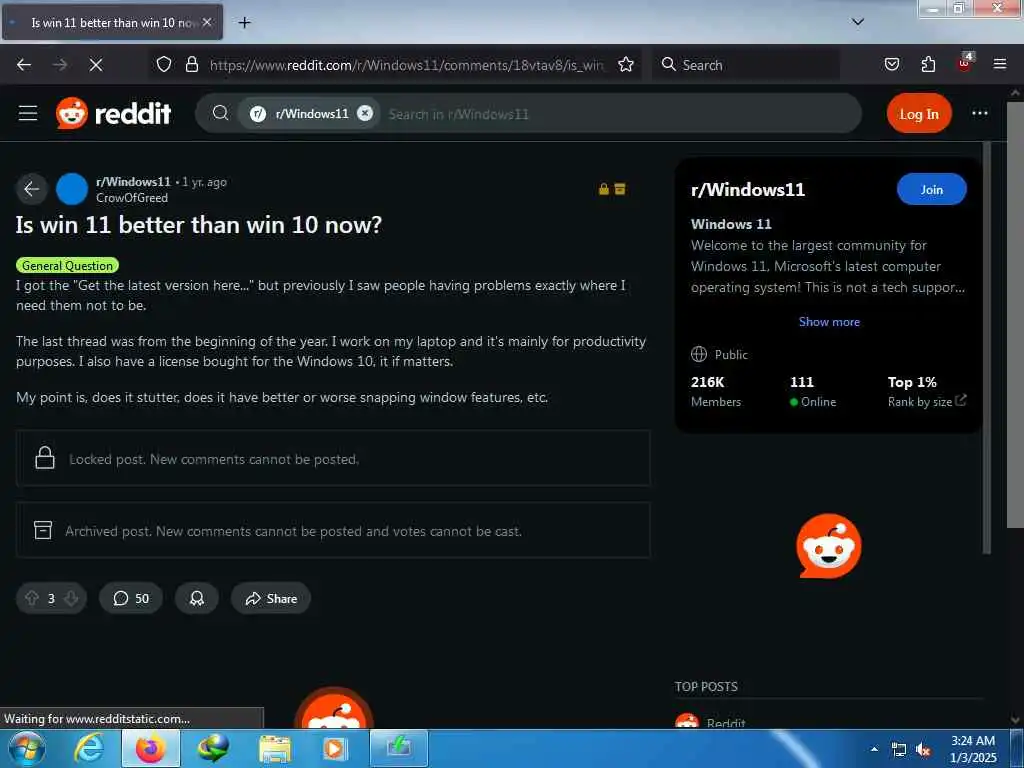This screenshot has width=1024, height=768.
Task: Click the site padlock icon
Action: [191, 64]
